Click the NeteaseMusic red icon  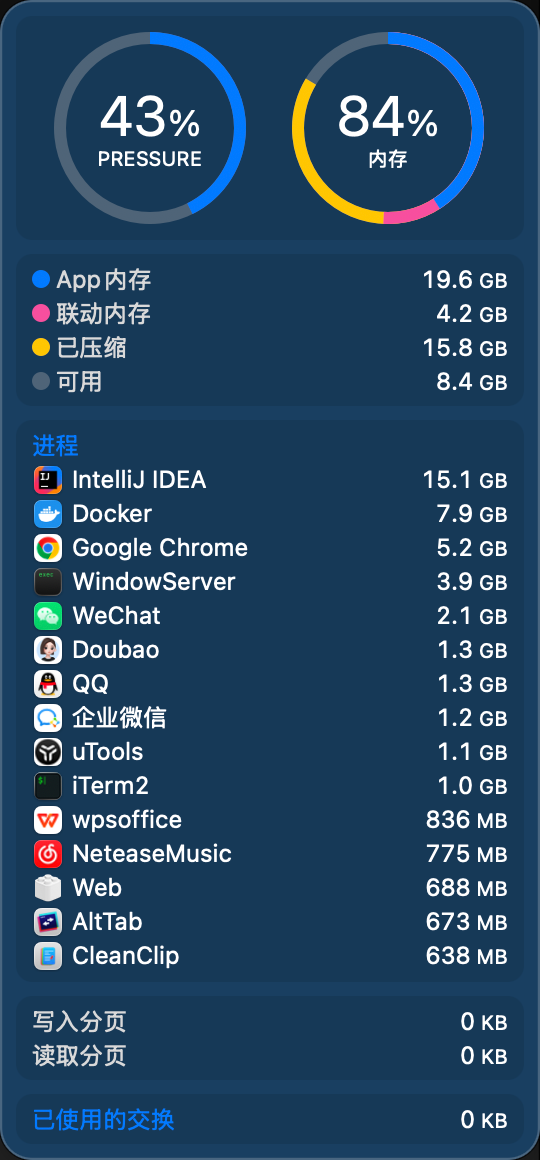(48, 854)
